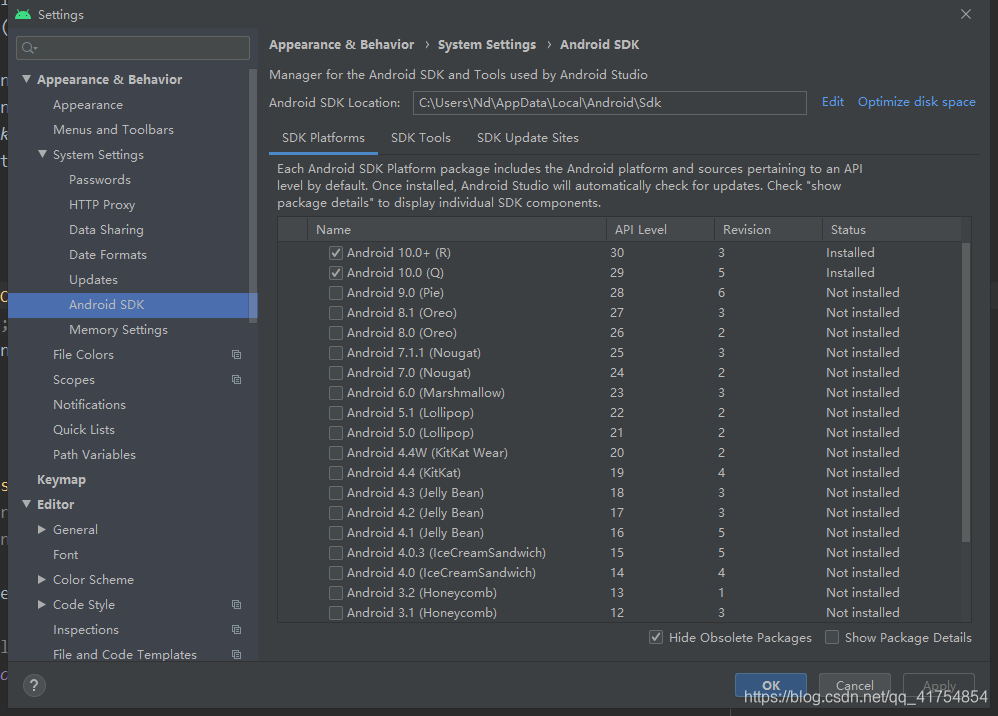The width and height of the screenshot is (998, 716).
Task: Click the Android Studio logo in title bar
Action: pyautogui.click(x=23, y=14)
